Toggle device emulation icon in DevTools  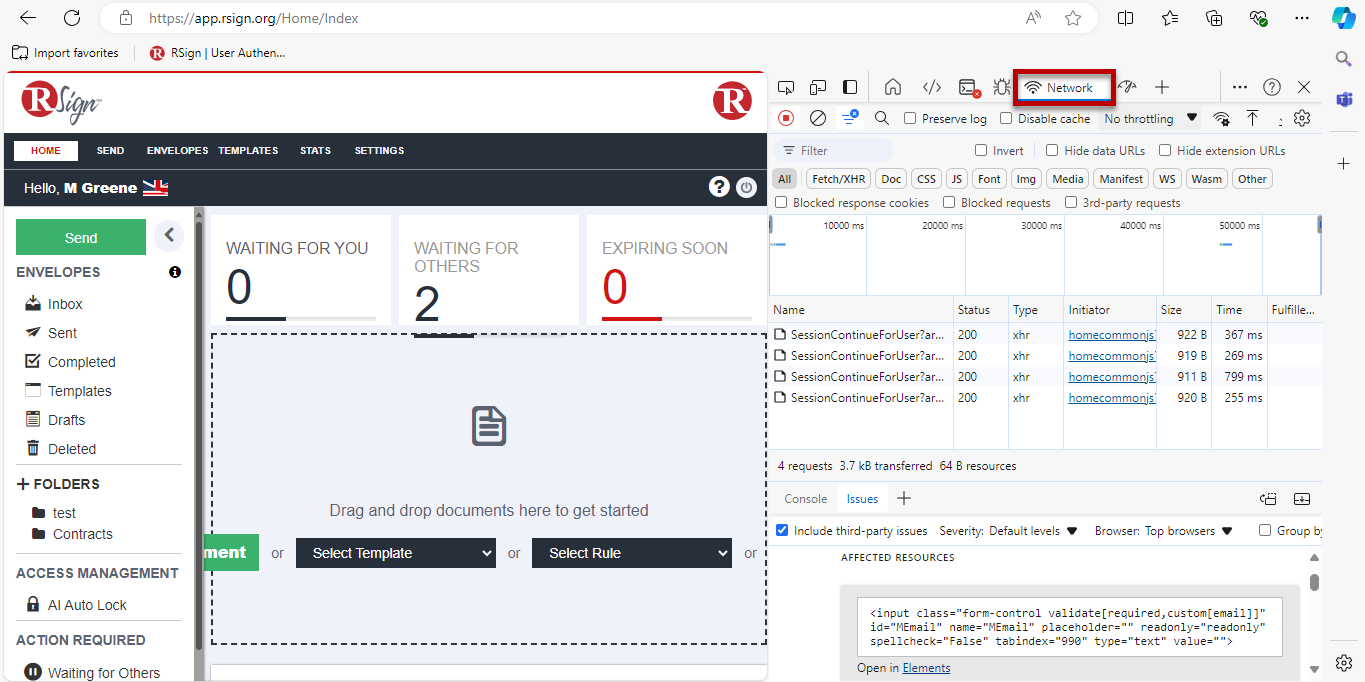point(818,87)
